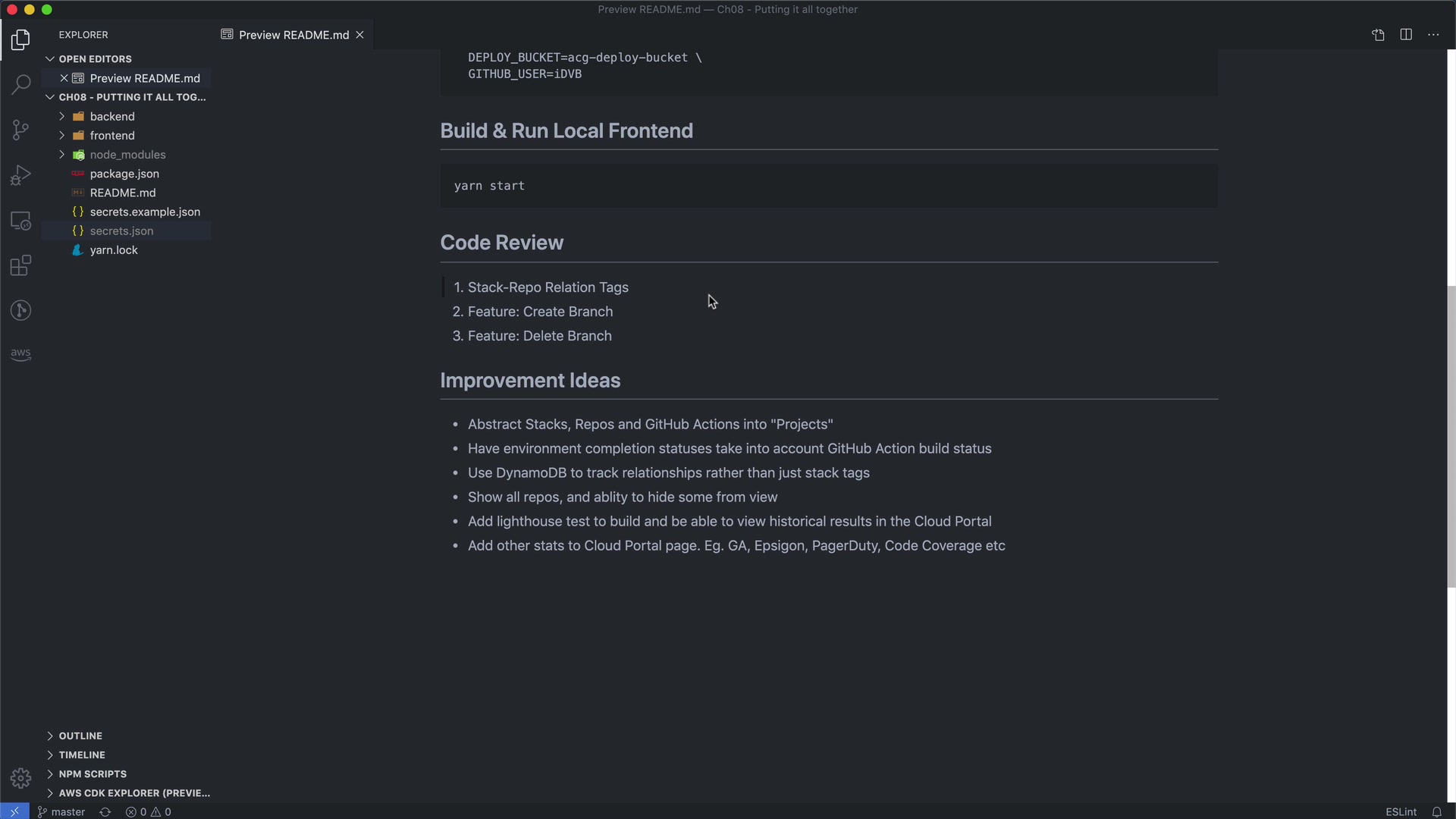The width and height of the screenshot is (1456, 819).
Task: Click the Manage gear icon
Action: click(20, 778)
